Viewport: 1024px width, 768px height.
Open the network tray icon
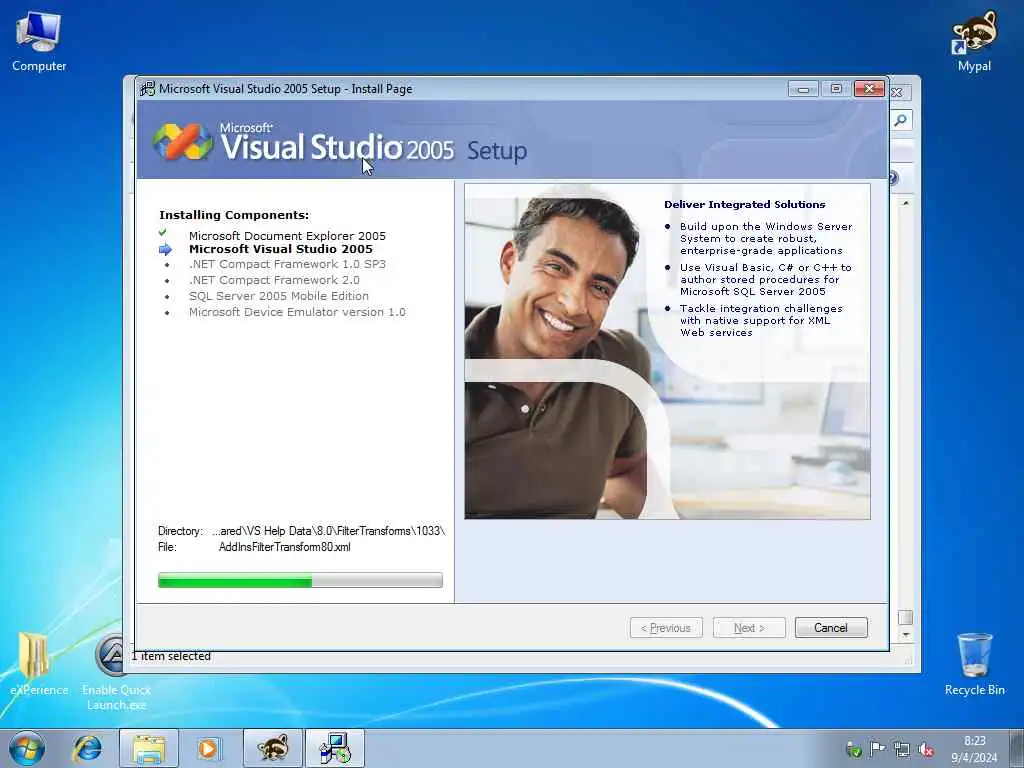pyautogui.click(x=902, y=749)
